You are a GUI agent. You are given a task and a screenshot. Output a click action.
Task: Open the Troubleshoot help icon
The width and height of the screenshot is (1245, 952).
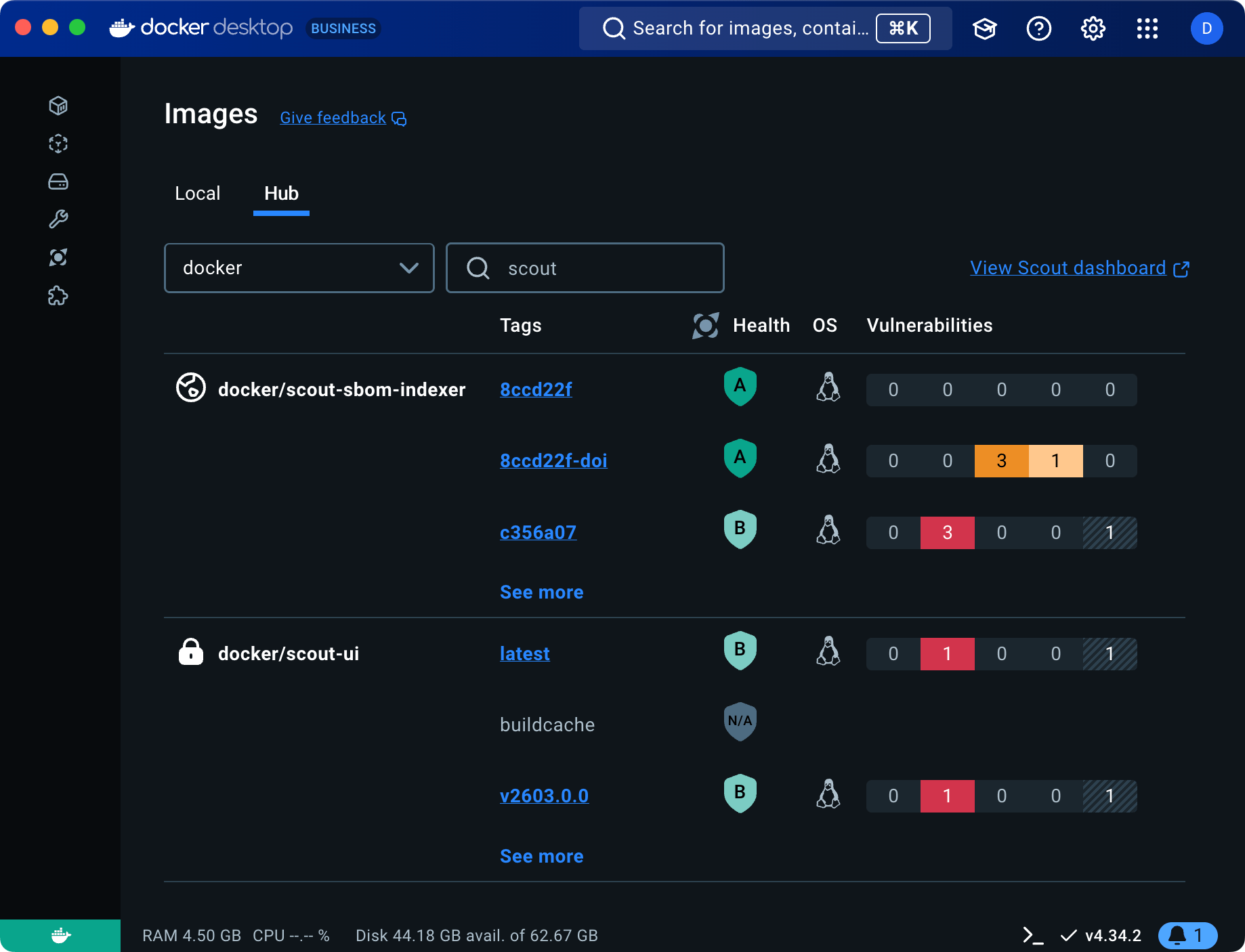click(1038, 28)
